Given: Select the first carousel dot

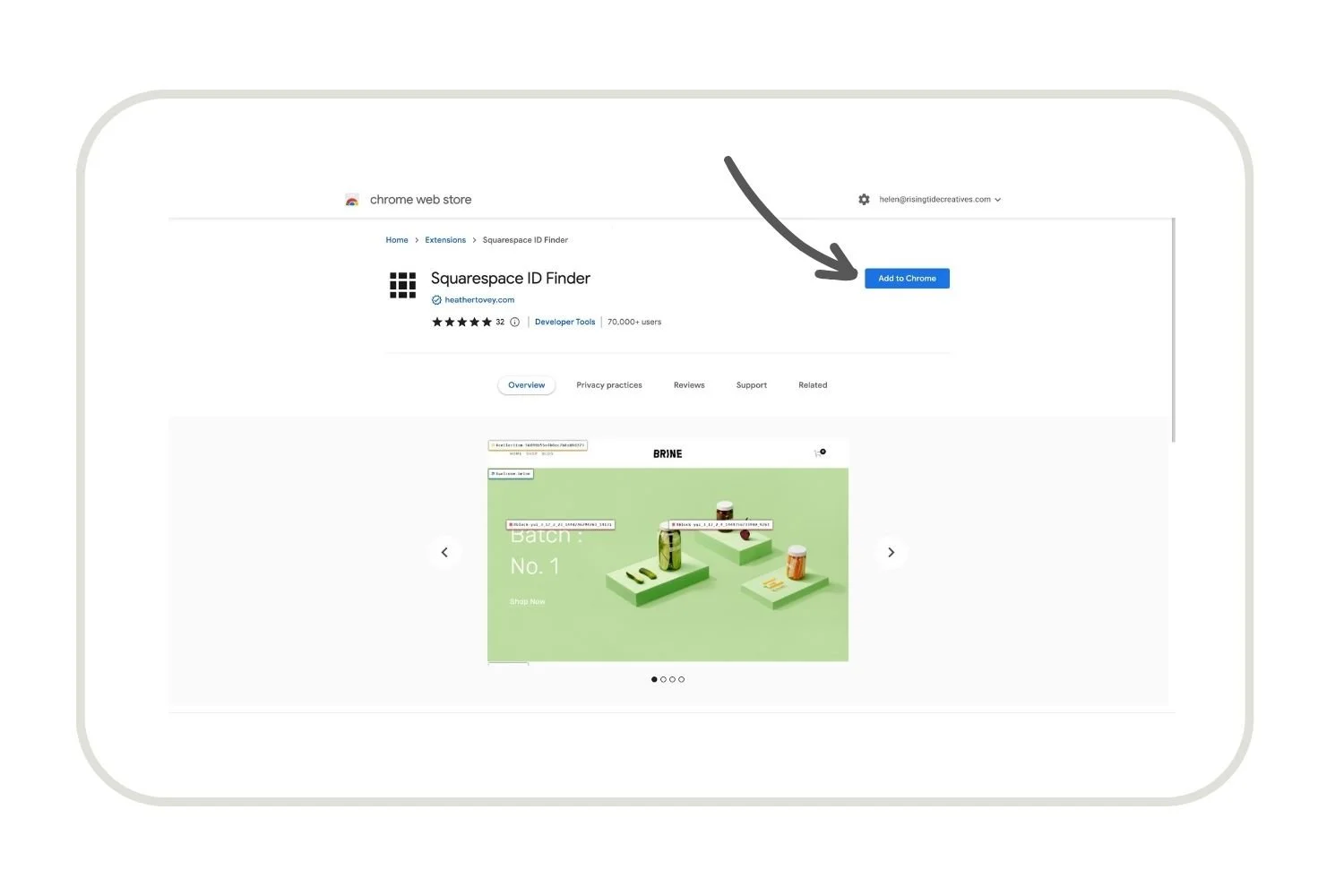Looking at the screenshot, I should tap(654, 679).
